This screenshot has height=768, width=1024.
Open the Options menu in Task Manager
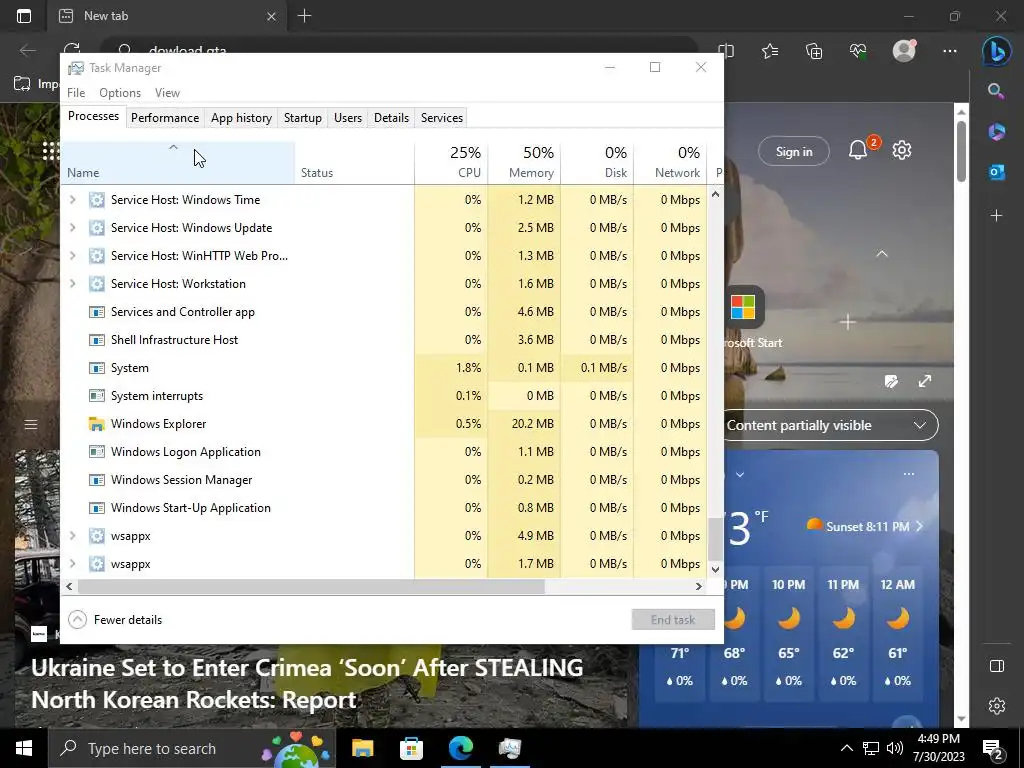[120, 93]
